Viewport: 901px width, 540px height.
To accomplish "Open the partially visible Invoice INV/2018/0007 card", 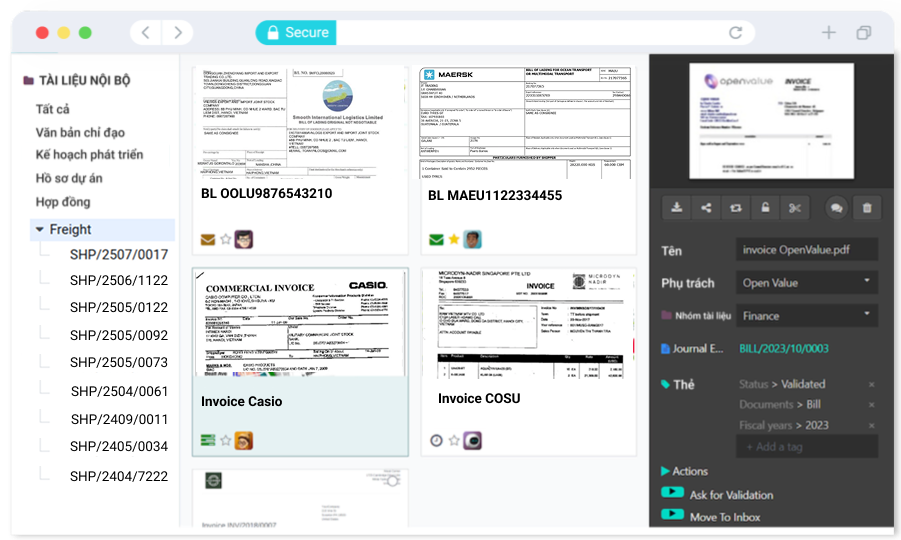I will coord(300,498).
